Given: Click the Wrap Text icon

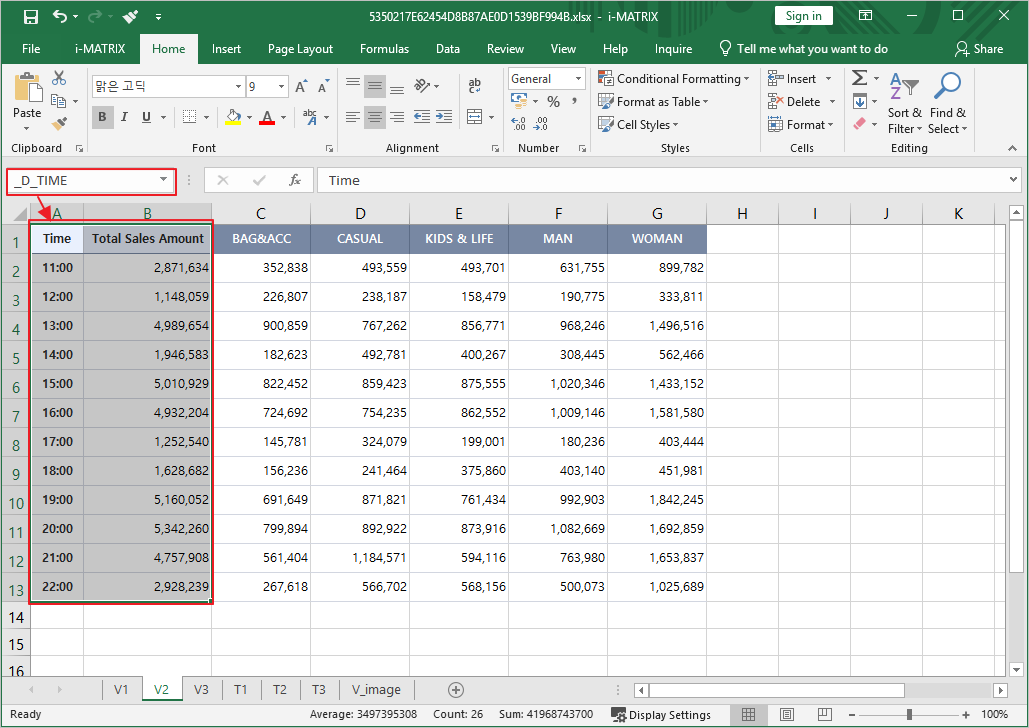Looking at the screenshot, I should point(474,87).
